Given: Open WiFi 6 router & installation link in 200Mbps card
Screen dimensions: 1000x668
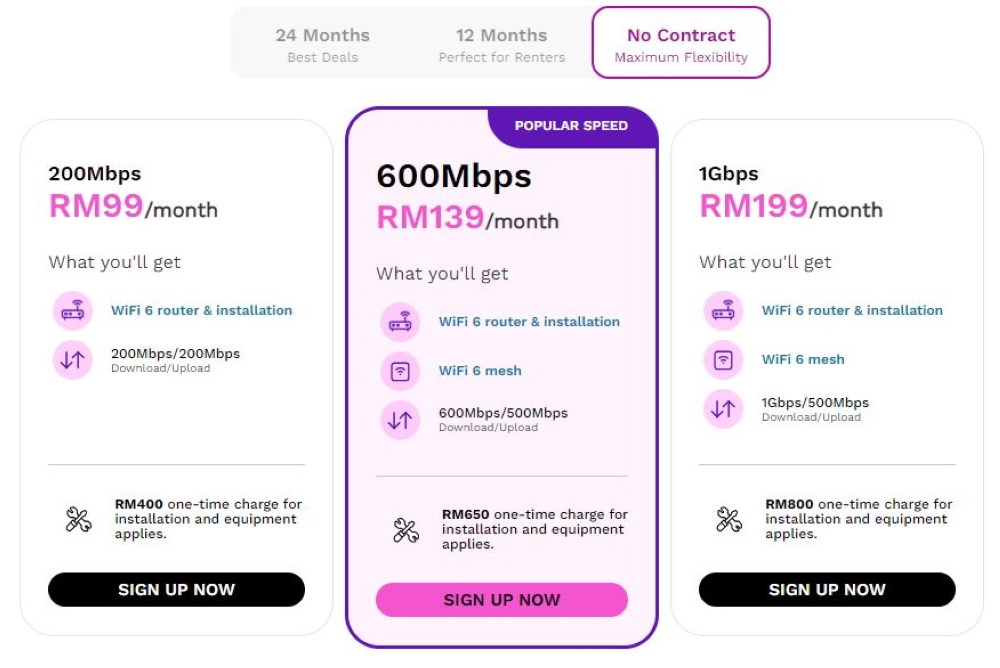Looking at the screenshot, I should 202,311.
